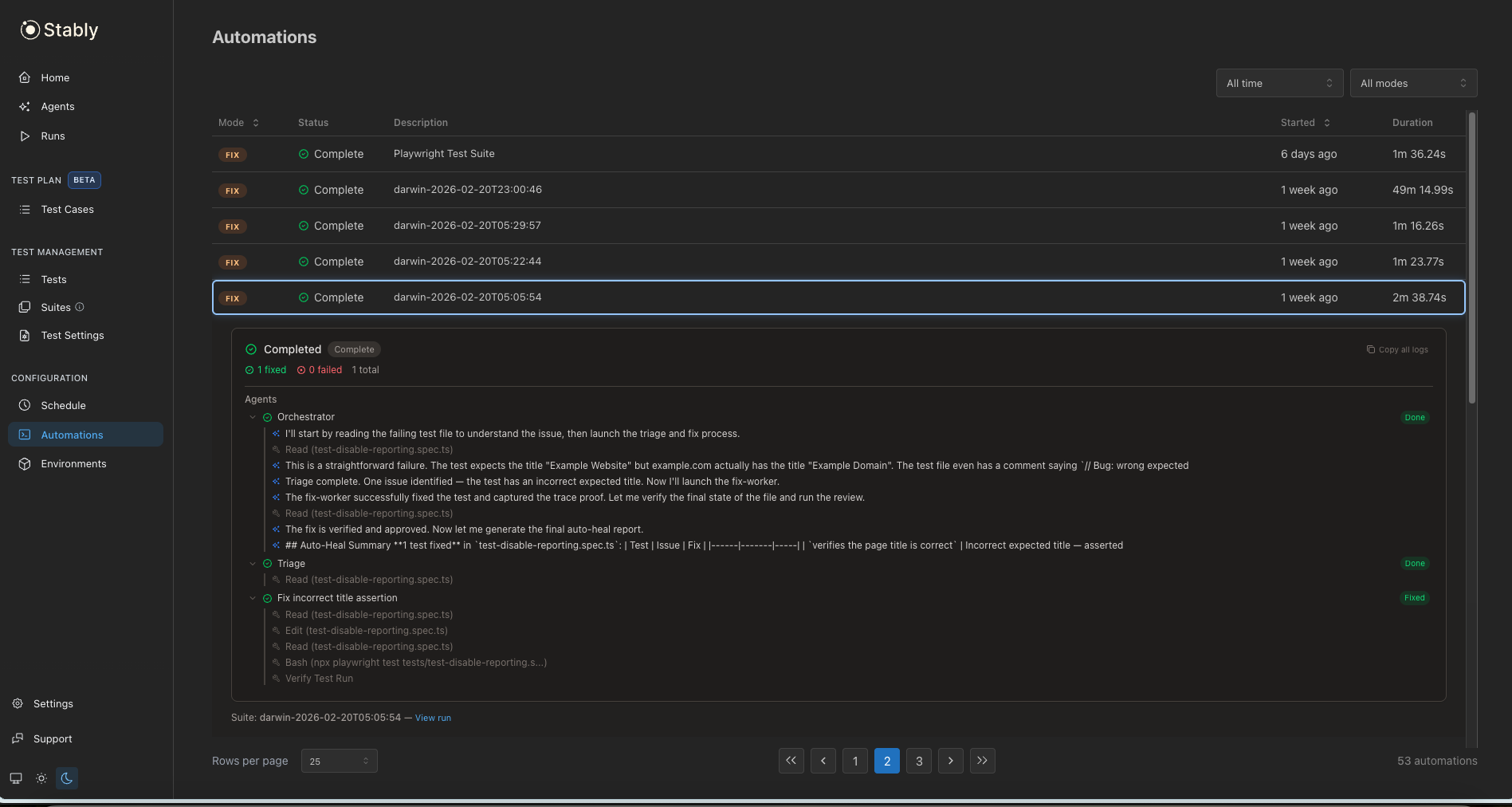Image resolution: width=1512 pixels, height=807 pixels.
Task: Click the View run link
Action: 433,718
